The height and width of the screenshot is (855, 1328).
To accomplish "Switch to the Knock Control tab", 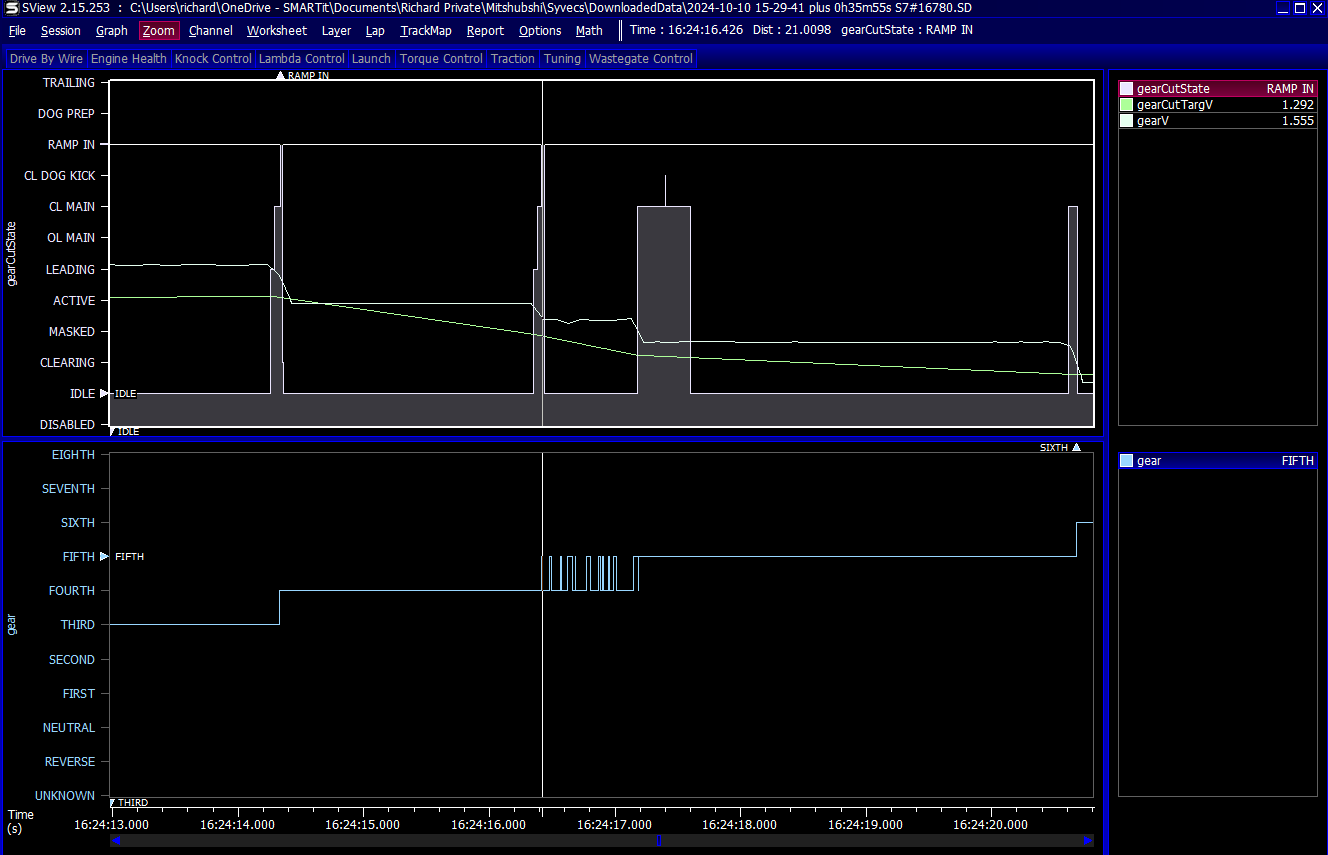I will click(213, 59).
